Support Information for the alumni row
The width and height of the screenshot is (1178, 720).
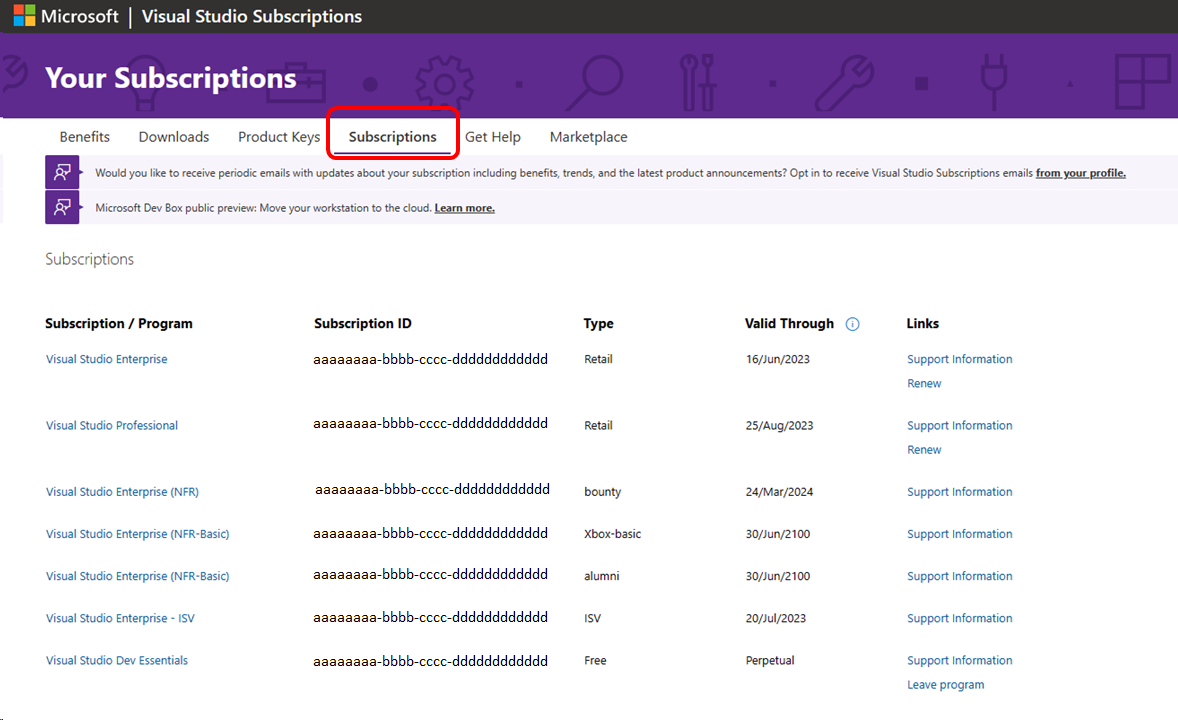(959, 576)
